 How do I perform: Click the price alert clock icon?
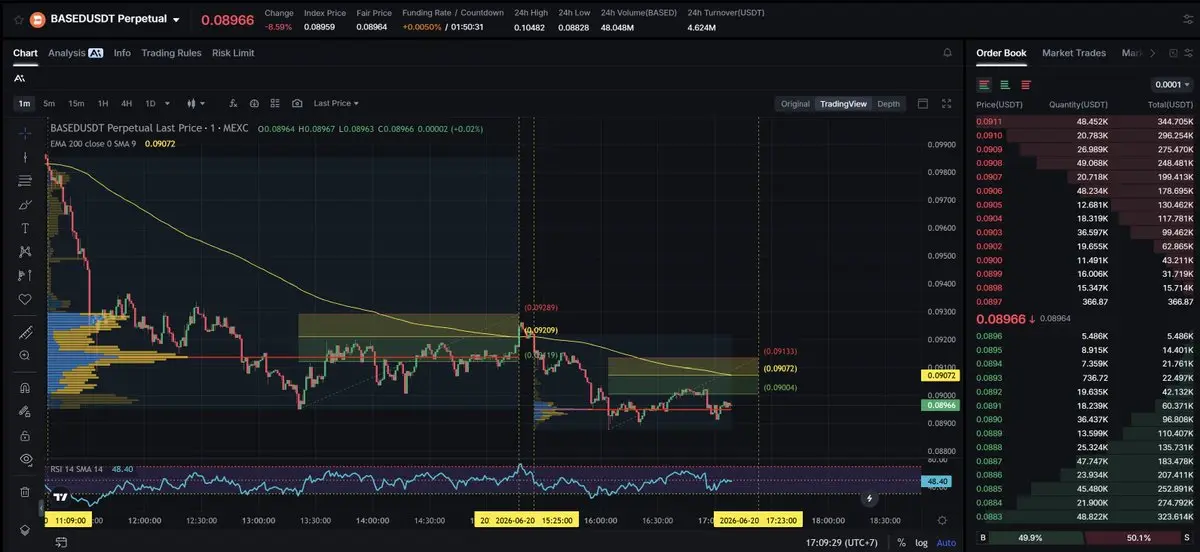254,103
